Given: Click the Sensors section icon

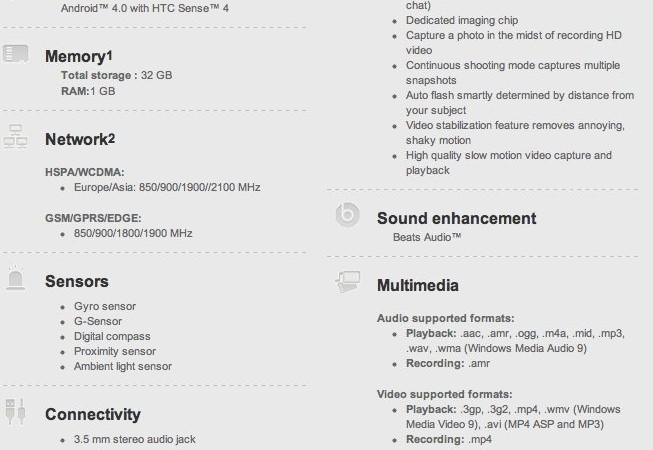Looking at the screenshot, I should click(x=14, y=279).
